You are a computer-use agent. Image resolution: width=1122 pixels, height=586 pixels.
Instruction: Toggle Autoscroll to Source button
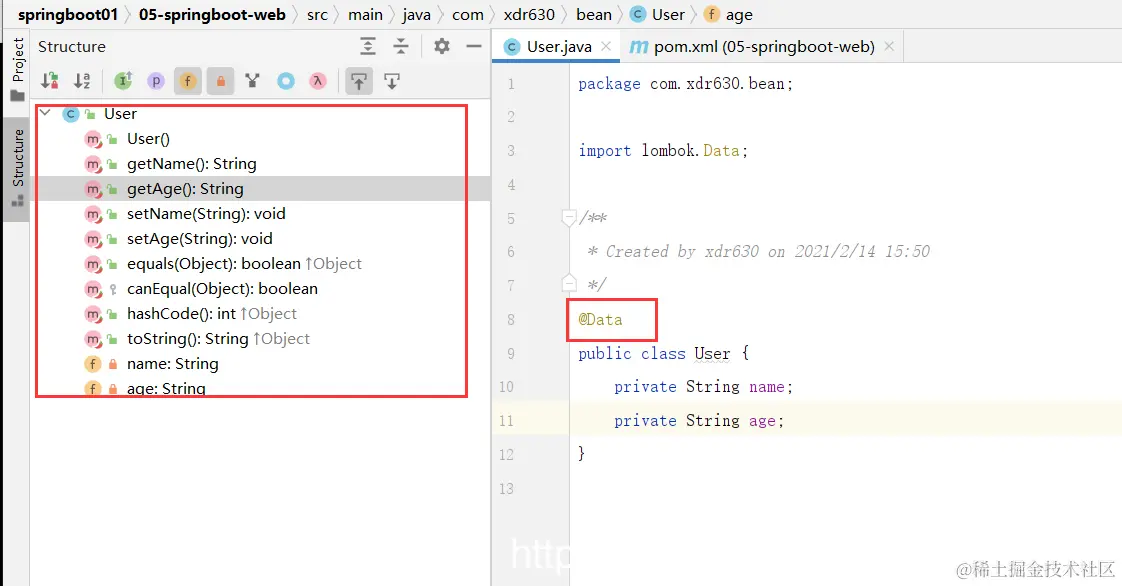click(x=358, y=81)
